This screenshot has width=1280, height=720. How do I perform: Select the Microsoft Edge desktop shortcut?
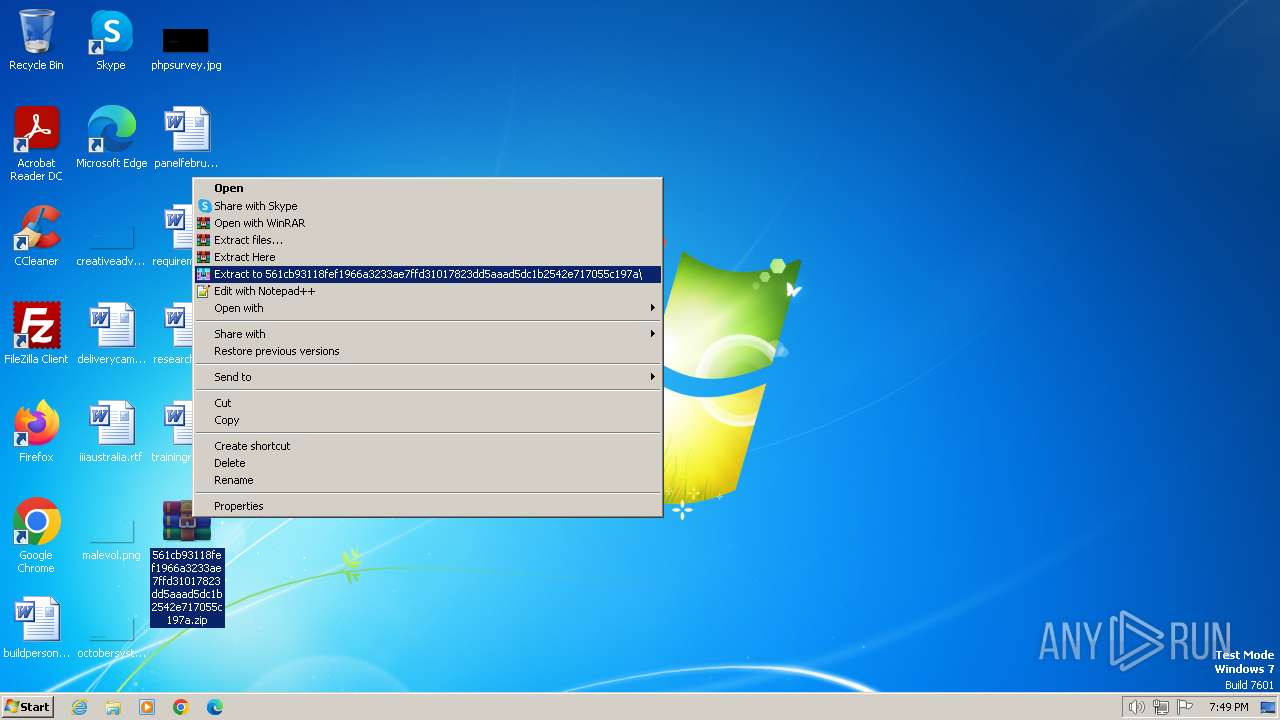click(111, 138)
